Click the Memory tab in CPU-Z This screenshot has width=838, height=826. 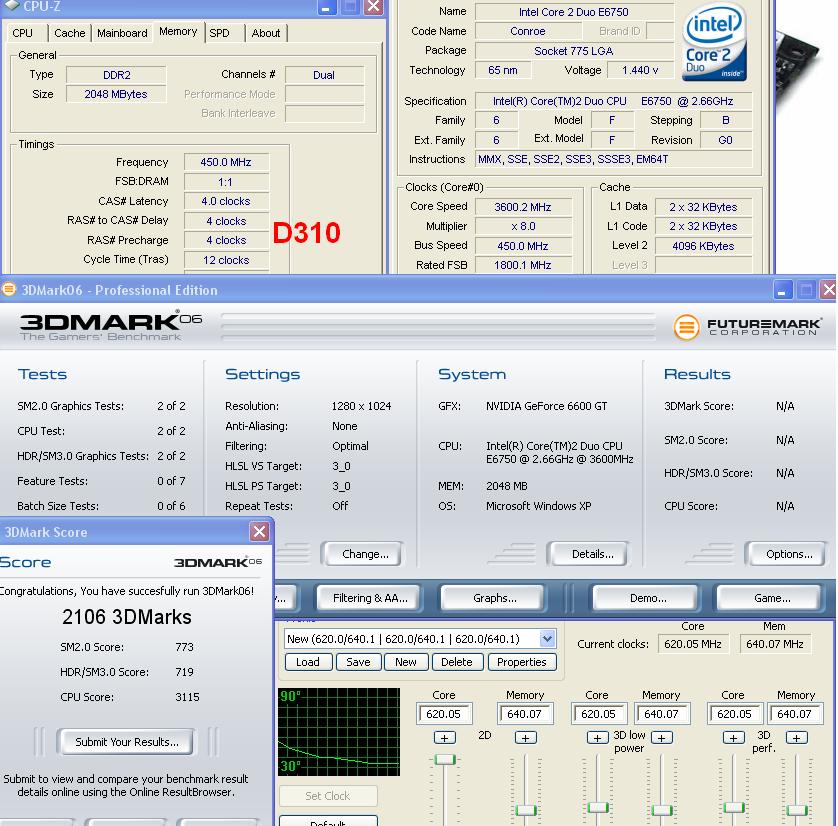pos(178,32)
